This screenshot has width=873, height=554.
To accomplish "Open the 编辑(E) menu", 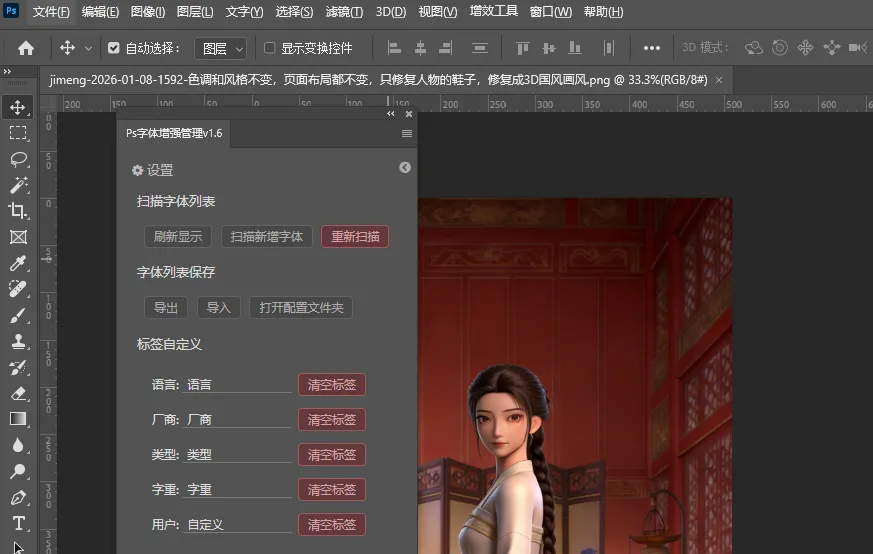I will (100, 12).
